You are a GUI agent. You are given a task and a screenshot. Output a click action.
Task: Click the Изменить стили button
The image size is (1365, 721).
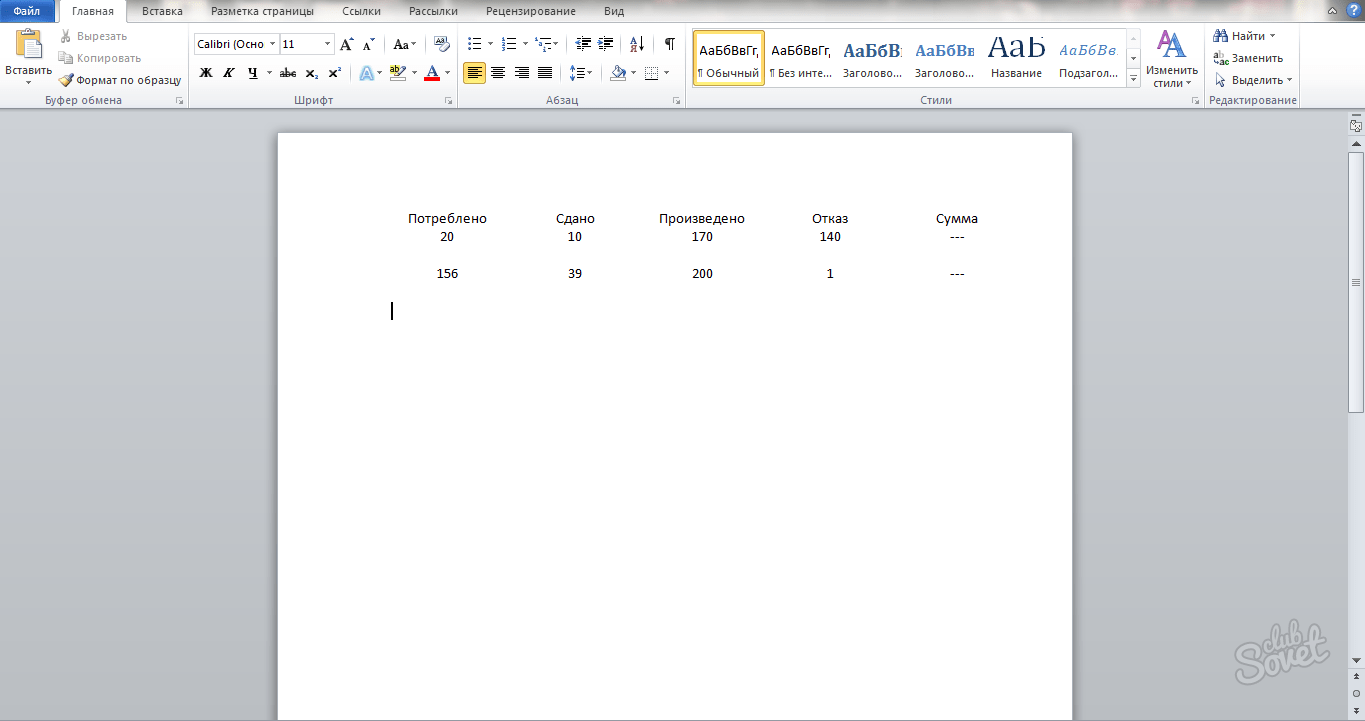pos(1171,60)
